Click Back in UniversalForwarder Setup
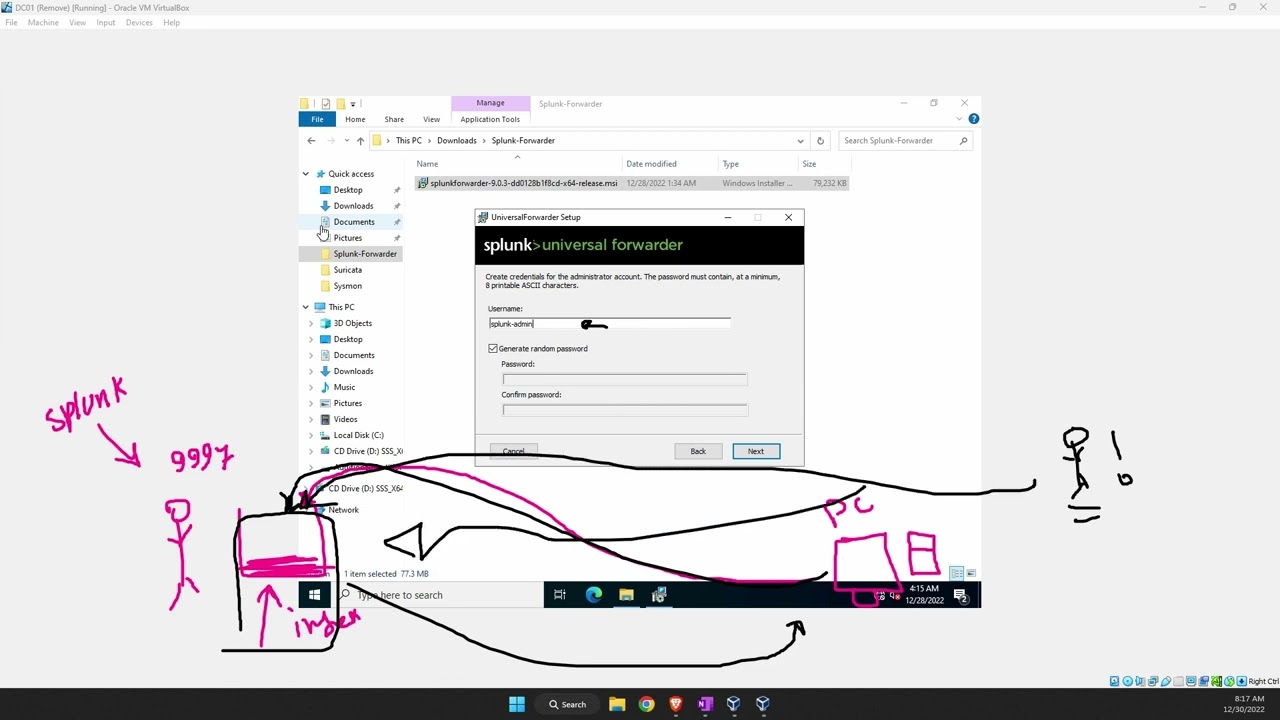The width and height of the screenshot is (1280, 720). (698, 451)
